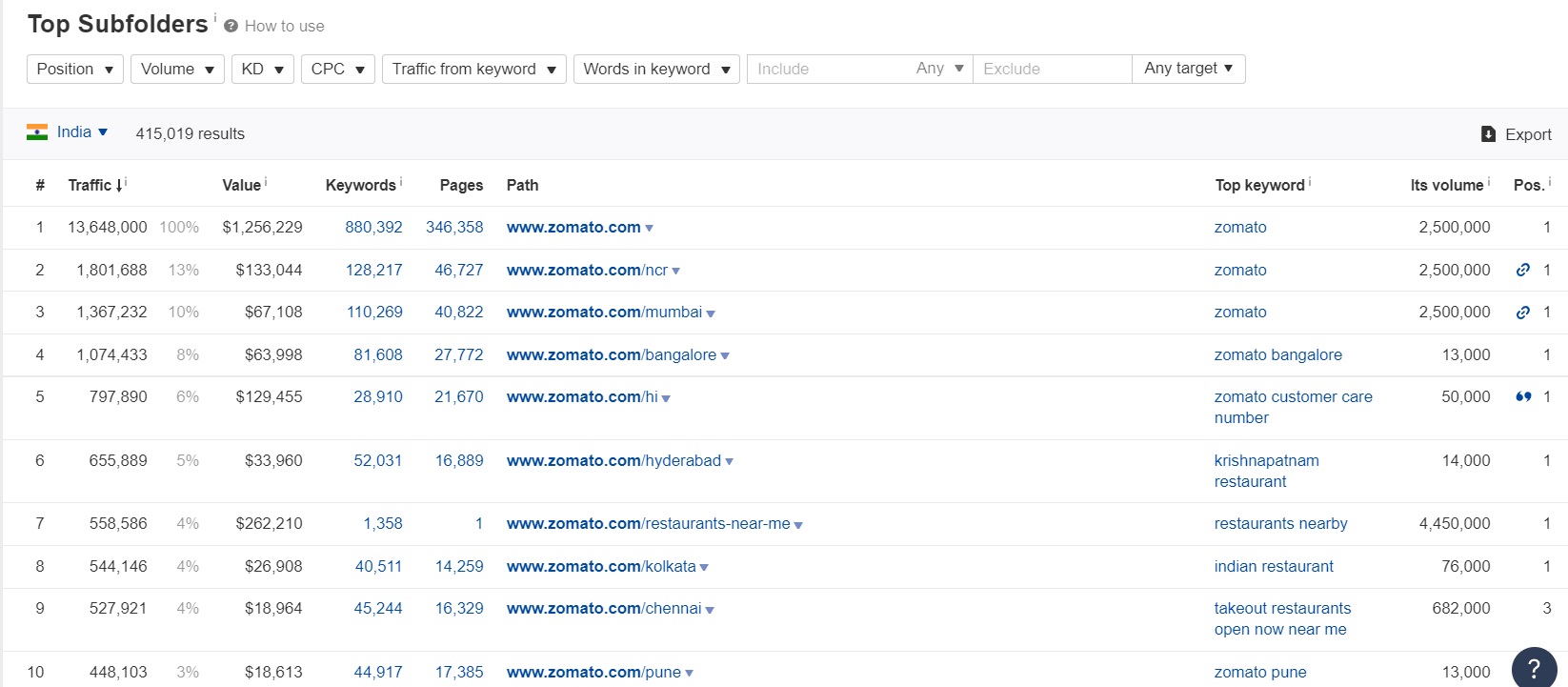This screenshot has height=687, width=1568.
Task: Click the info icon beside Top keyword header
Action: (1310, 181)
